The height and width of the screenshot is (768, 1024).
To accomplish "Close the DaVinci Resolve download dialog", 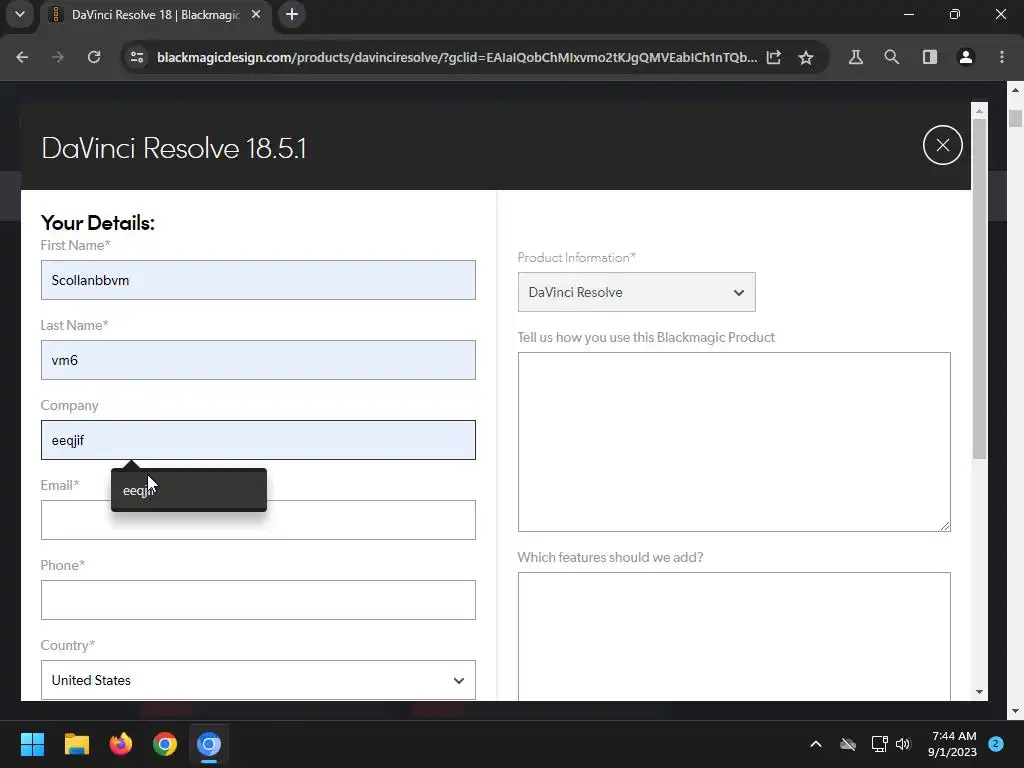I will pos(942,145).
